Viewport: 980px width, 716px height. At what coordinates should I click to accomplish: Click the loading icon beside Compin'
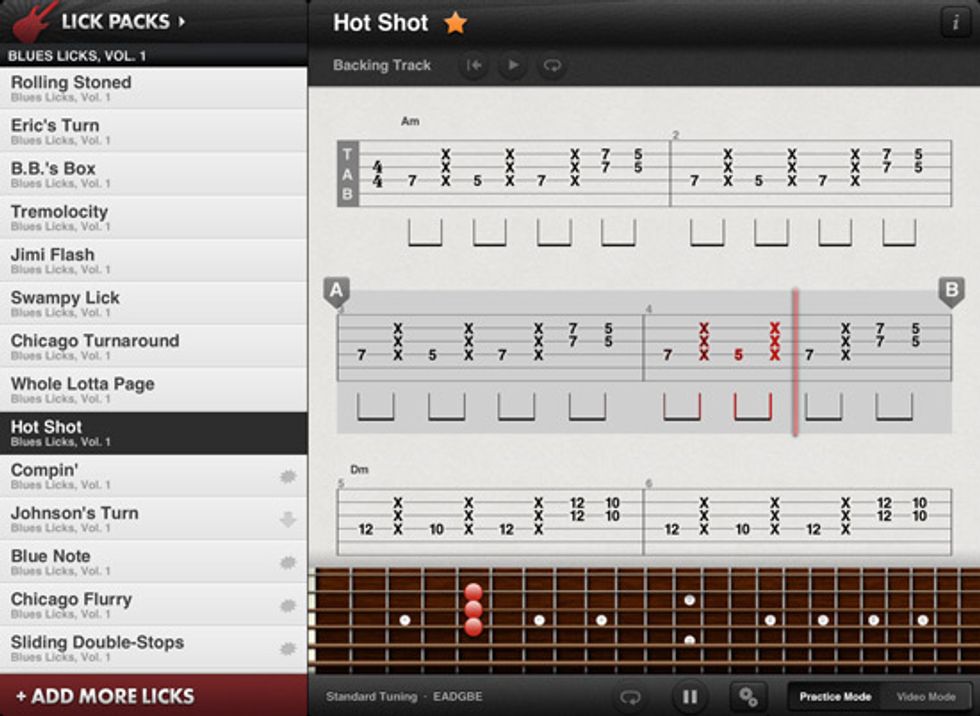288,476
